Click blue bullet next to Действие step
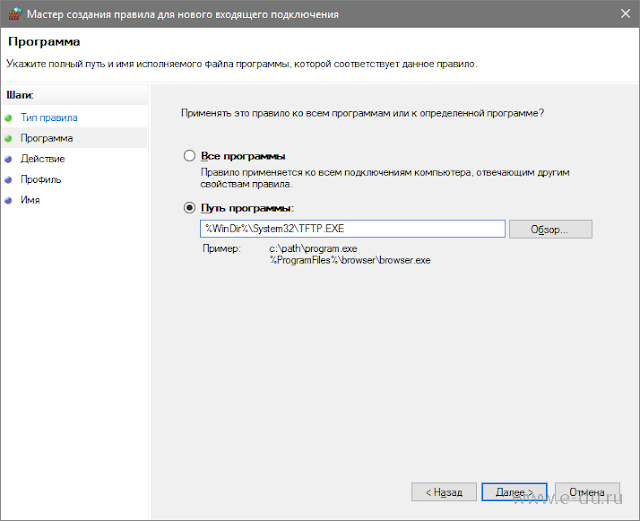 8,159
